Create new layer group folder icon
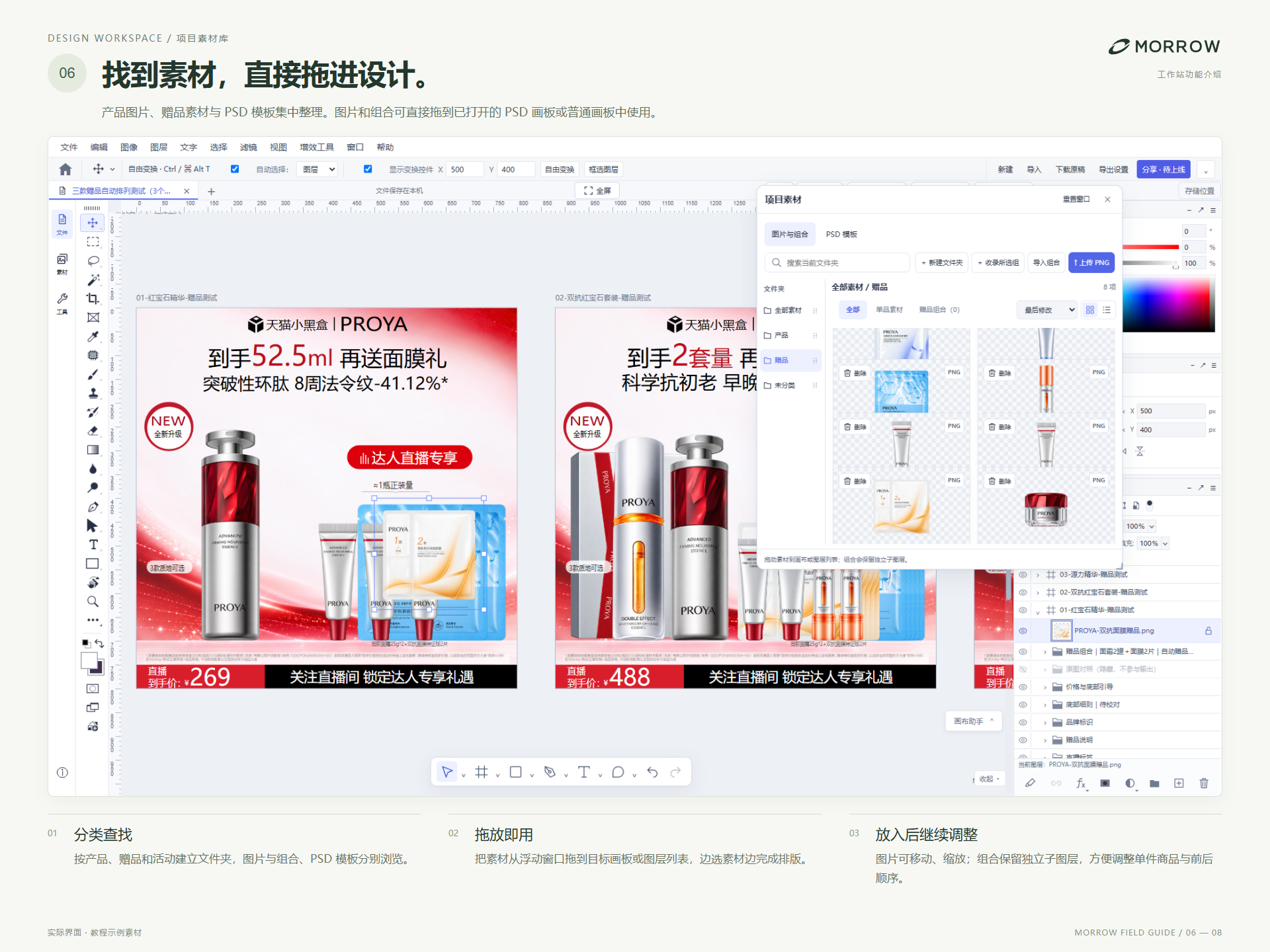1270x952 pixels. [1154, 783]
